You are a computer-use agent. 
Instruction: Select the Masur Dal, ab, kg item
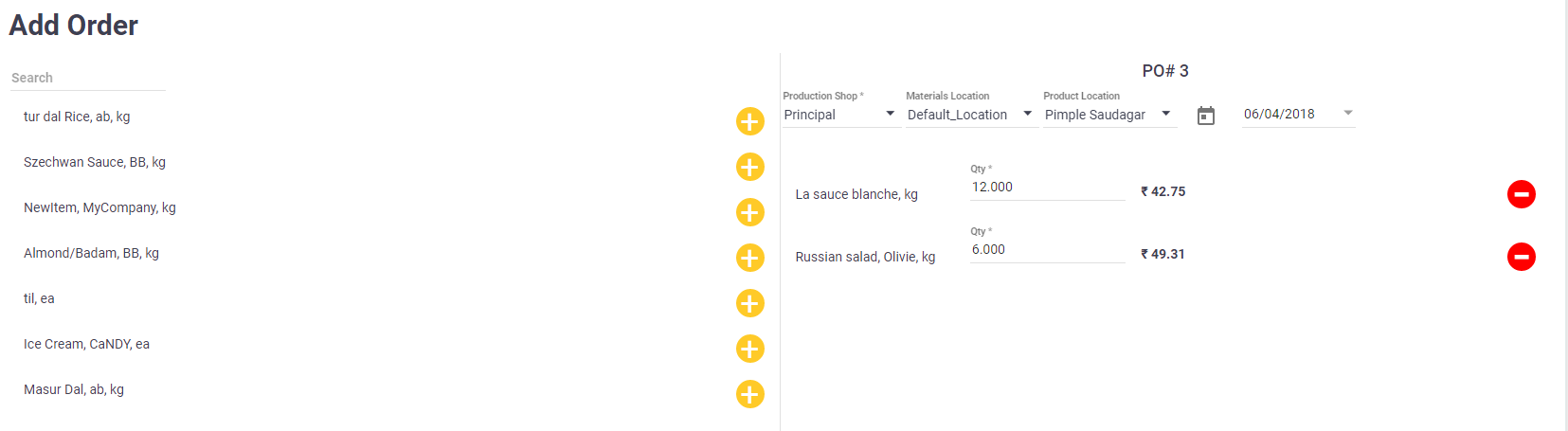(74, 389)
